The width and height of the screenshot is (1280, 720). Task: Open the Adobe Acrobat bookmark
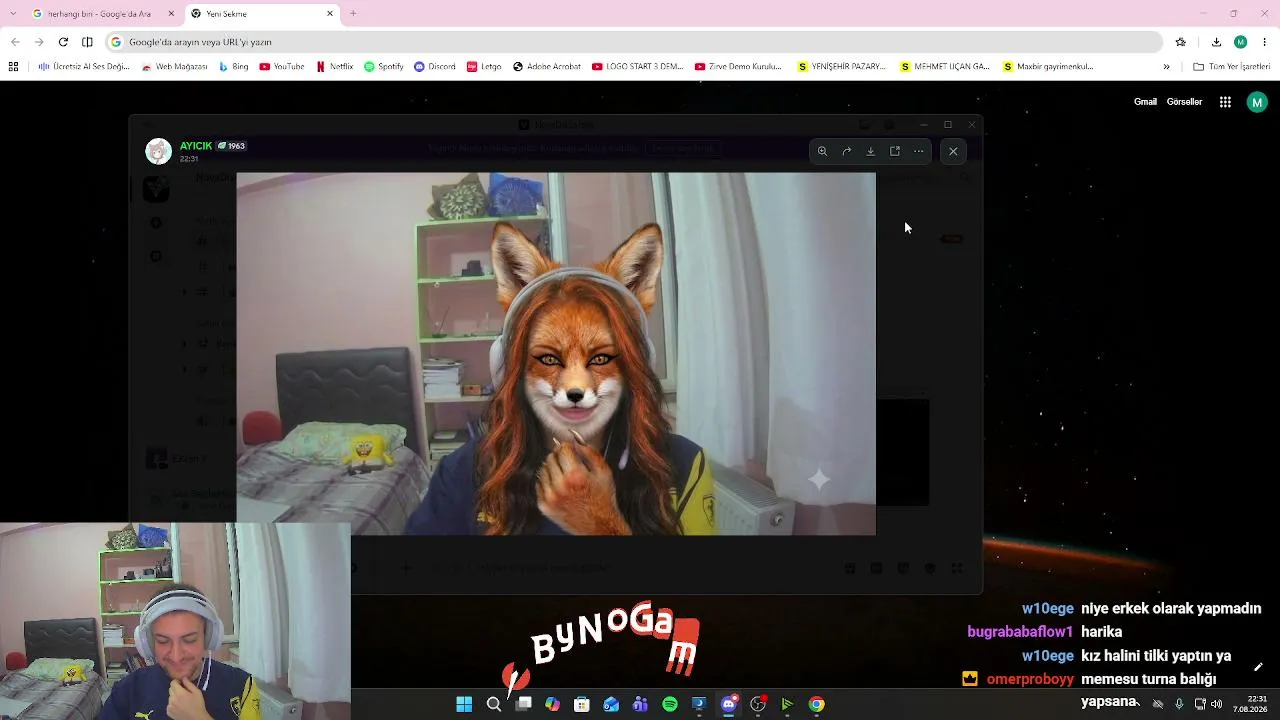coord(547,67)
